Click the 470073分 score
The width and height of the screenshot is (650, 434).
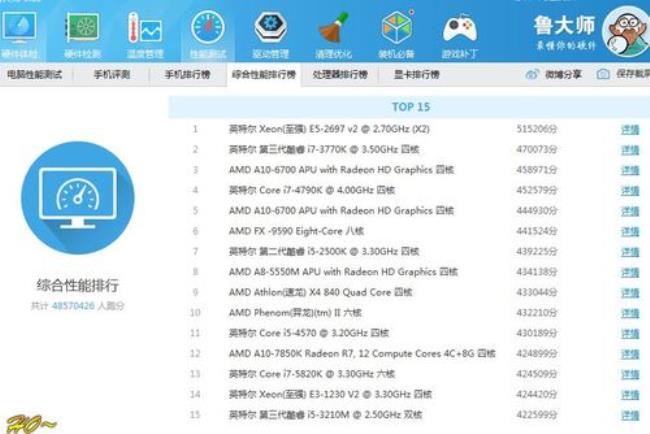point(537,149)
